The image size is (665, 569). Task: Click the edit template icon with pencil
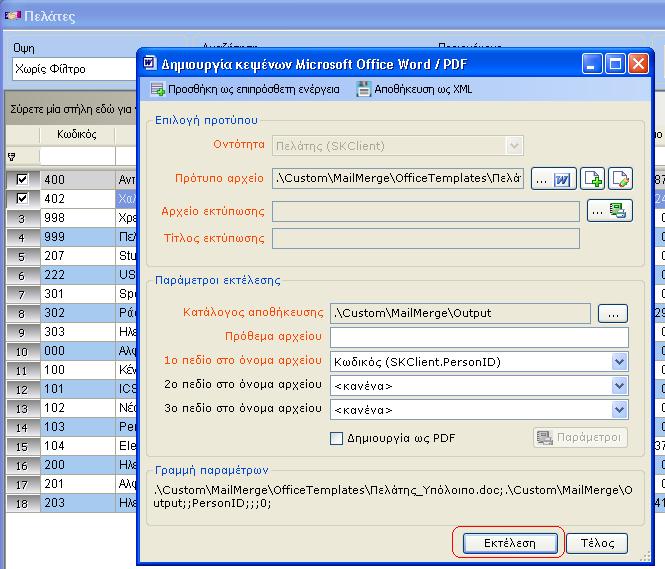coord(620,178)
